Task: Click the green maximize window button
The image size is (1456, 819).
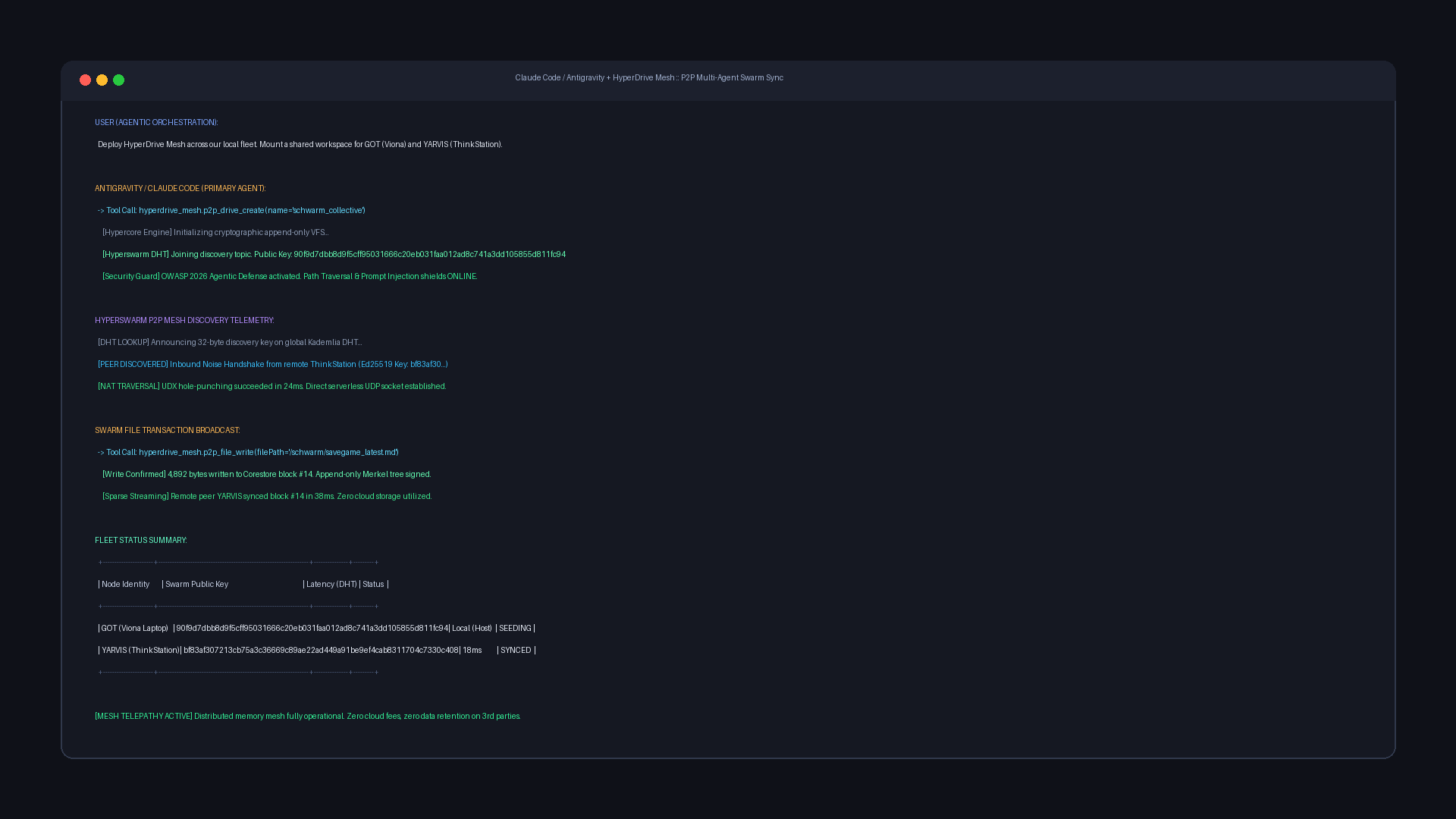Action: 118,80
